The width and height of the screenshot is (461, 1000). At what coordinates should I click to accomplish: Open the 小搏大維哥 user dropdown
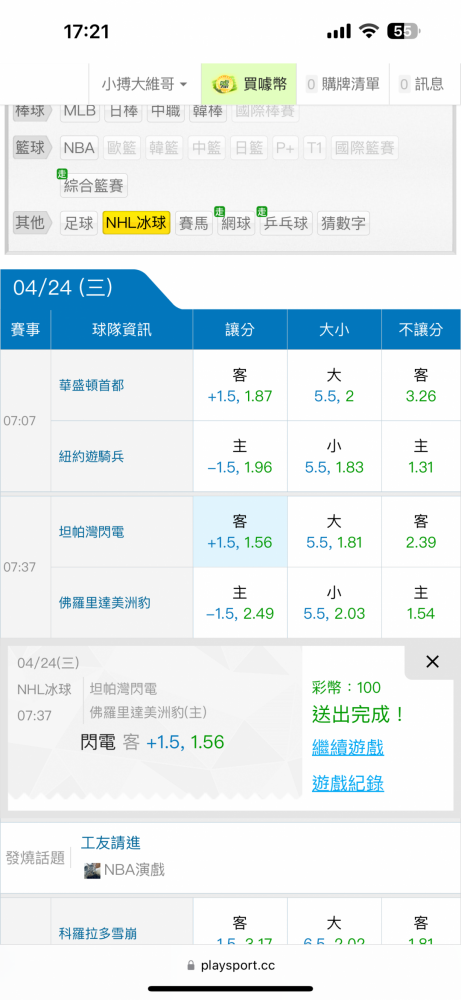coord(144,84)
